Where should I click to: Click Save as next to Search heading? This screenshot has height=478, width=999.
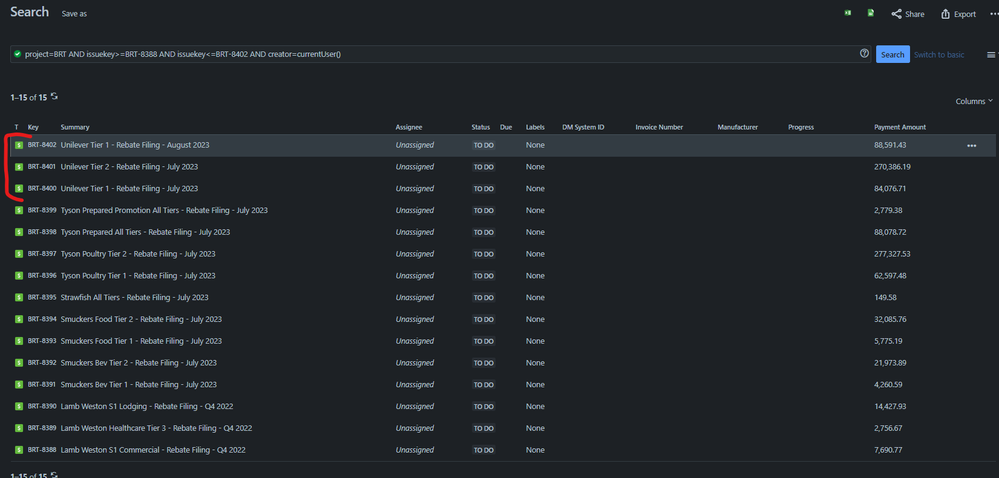click(x=74, y=14)
